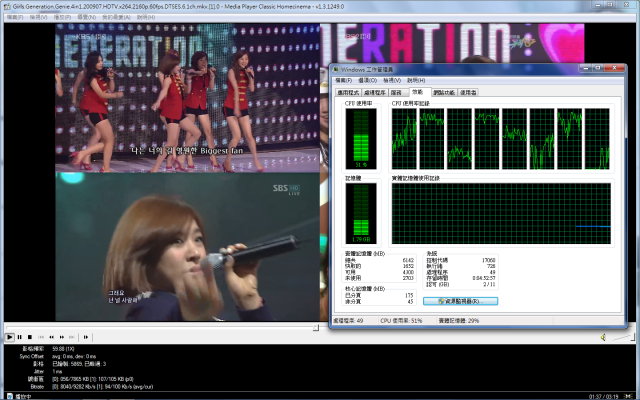Increase the playback speed (fast-forward icon)

tap(62, 337)
